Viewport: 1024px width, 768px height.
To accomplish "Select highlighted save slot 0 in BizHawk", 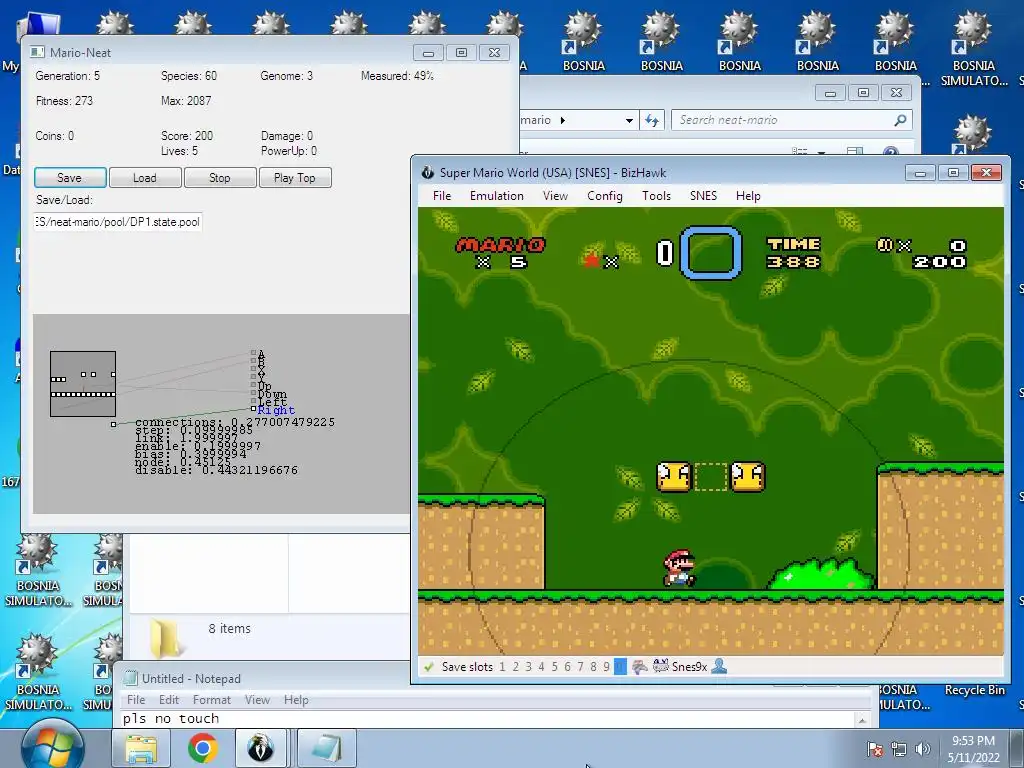I will point(620,667).
